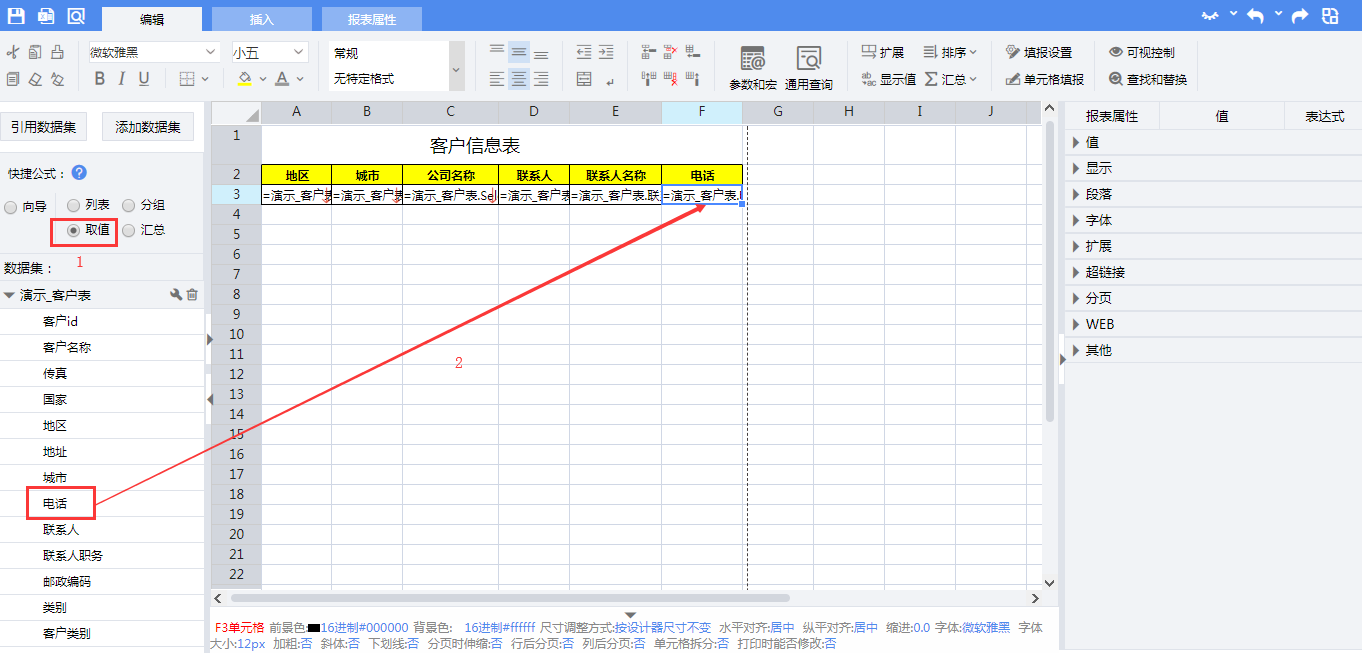Select the 向导 radio button
Image resolution: width=1362 pixels, height=657 pixels.
pyautogui.click(x=11, y=207)
